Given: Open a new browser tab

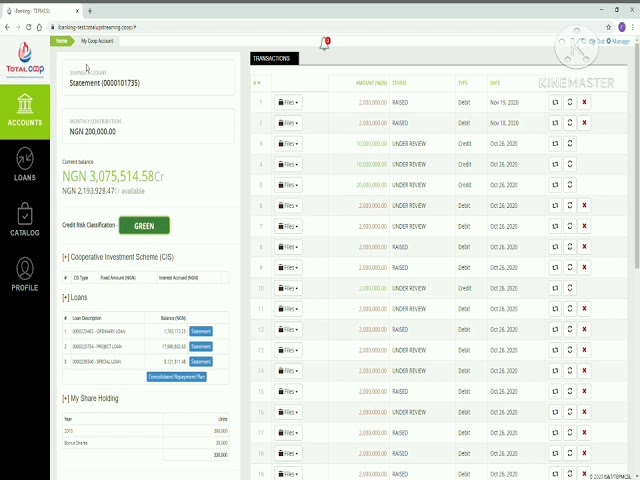Looking at the screenshot, I should (90, 11).
